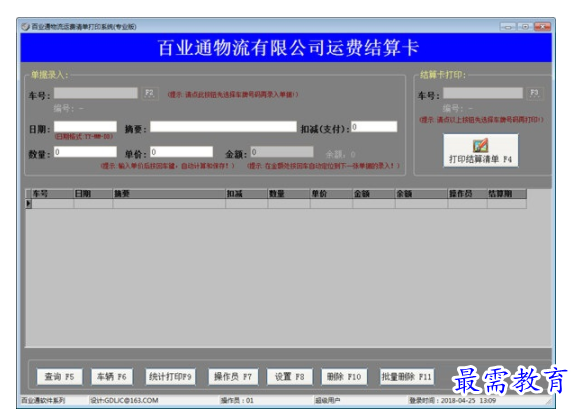Image resolution: width=576 pixels, height=412 pixels.
Task: Click the 操作员 : 01 status bar entry
Action: click(237, 400)
